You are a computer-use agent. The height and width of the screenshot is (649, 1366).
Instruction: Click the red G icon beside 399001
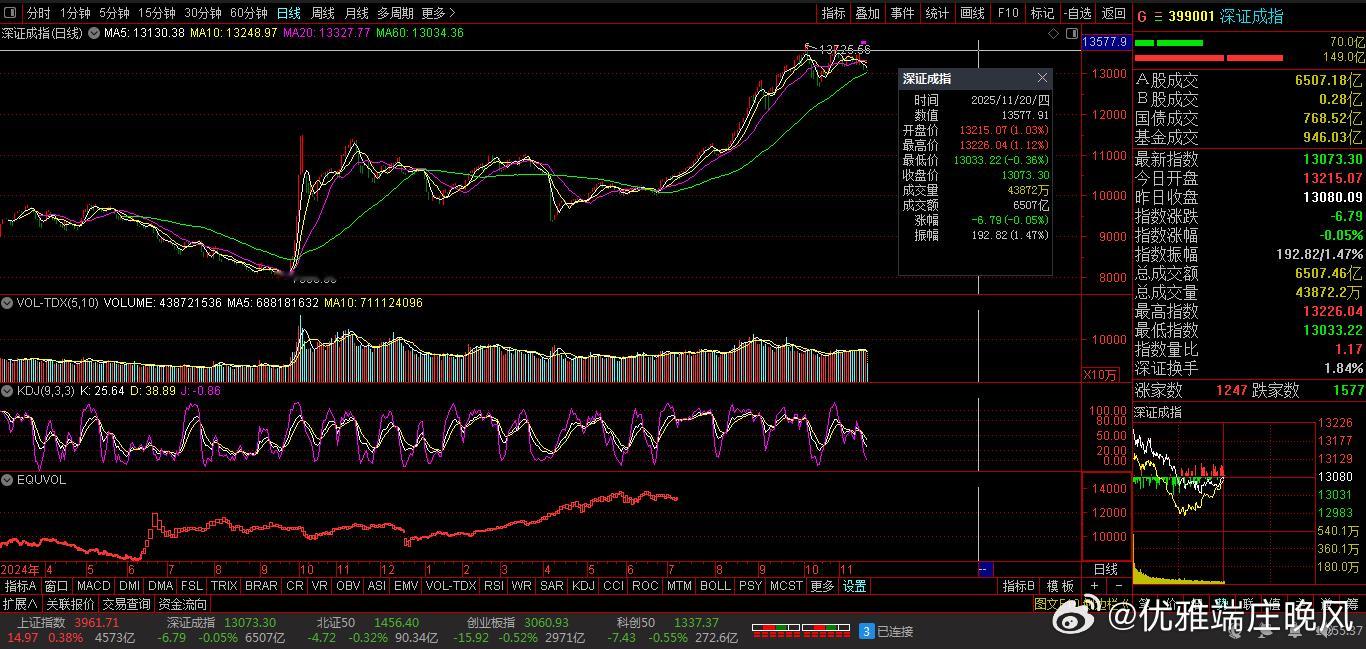[1142, 16]
